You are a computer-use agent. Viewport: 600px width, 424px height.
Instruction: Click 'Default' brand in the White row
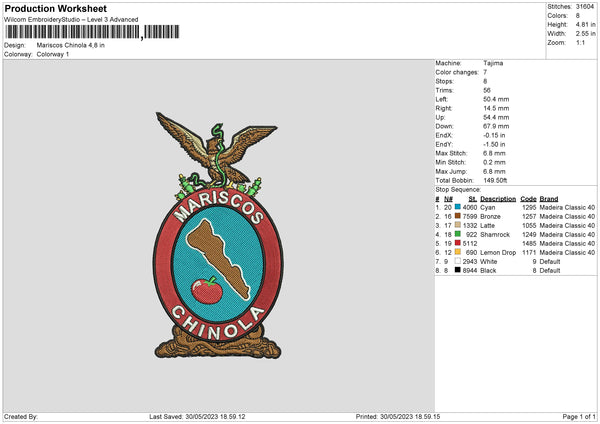pos(549,261)
